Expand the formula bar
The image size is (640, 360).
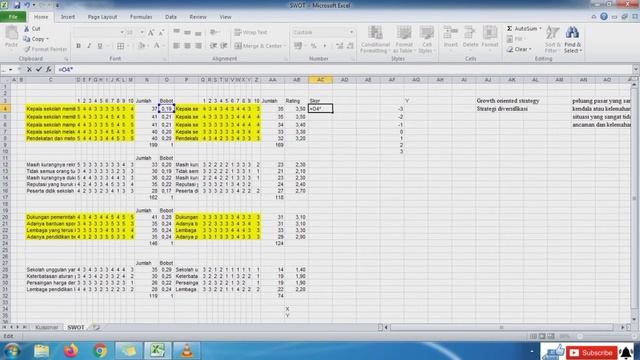click(636, 69)
